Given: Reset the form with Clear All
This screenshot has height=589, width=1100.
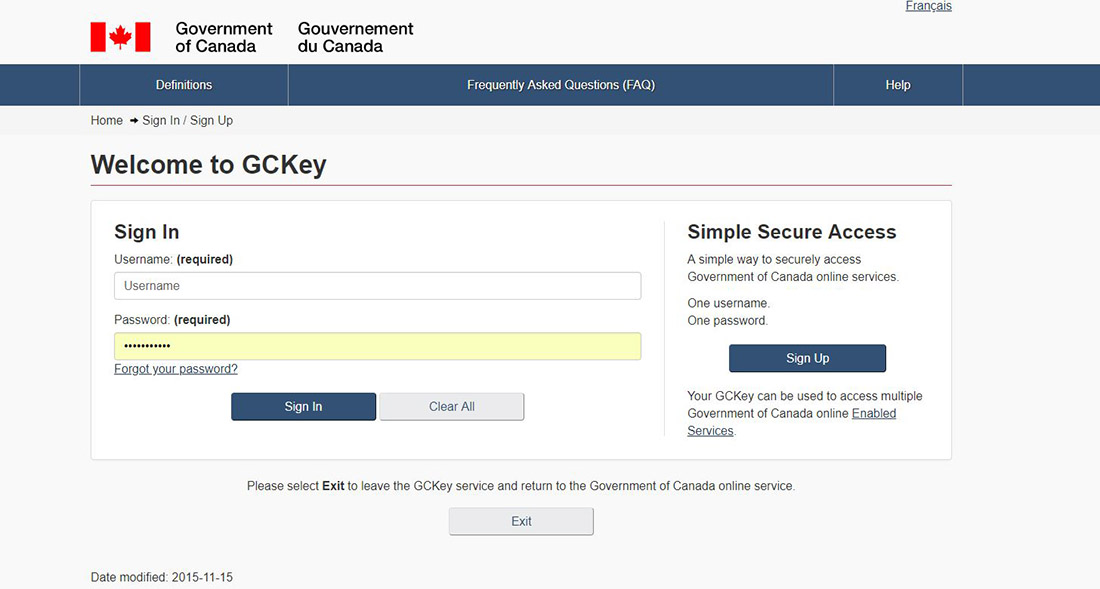Looking at the screenshot, I should click(x=452, y=407).
